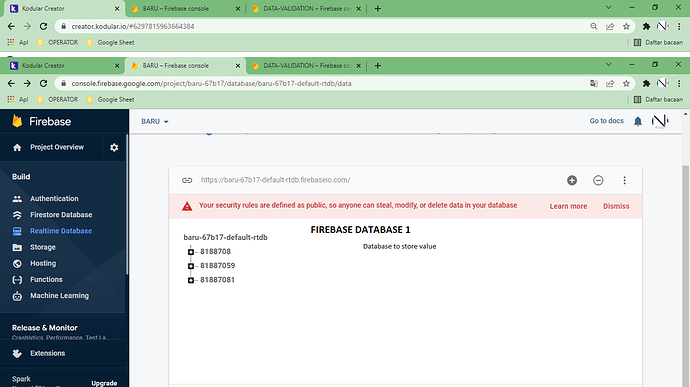Open database three-dot options menu
The image size is (690, 387).
(624, 180)
